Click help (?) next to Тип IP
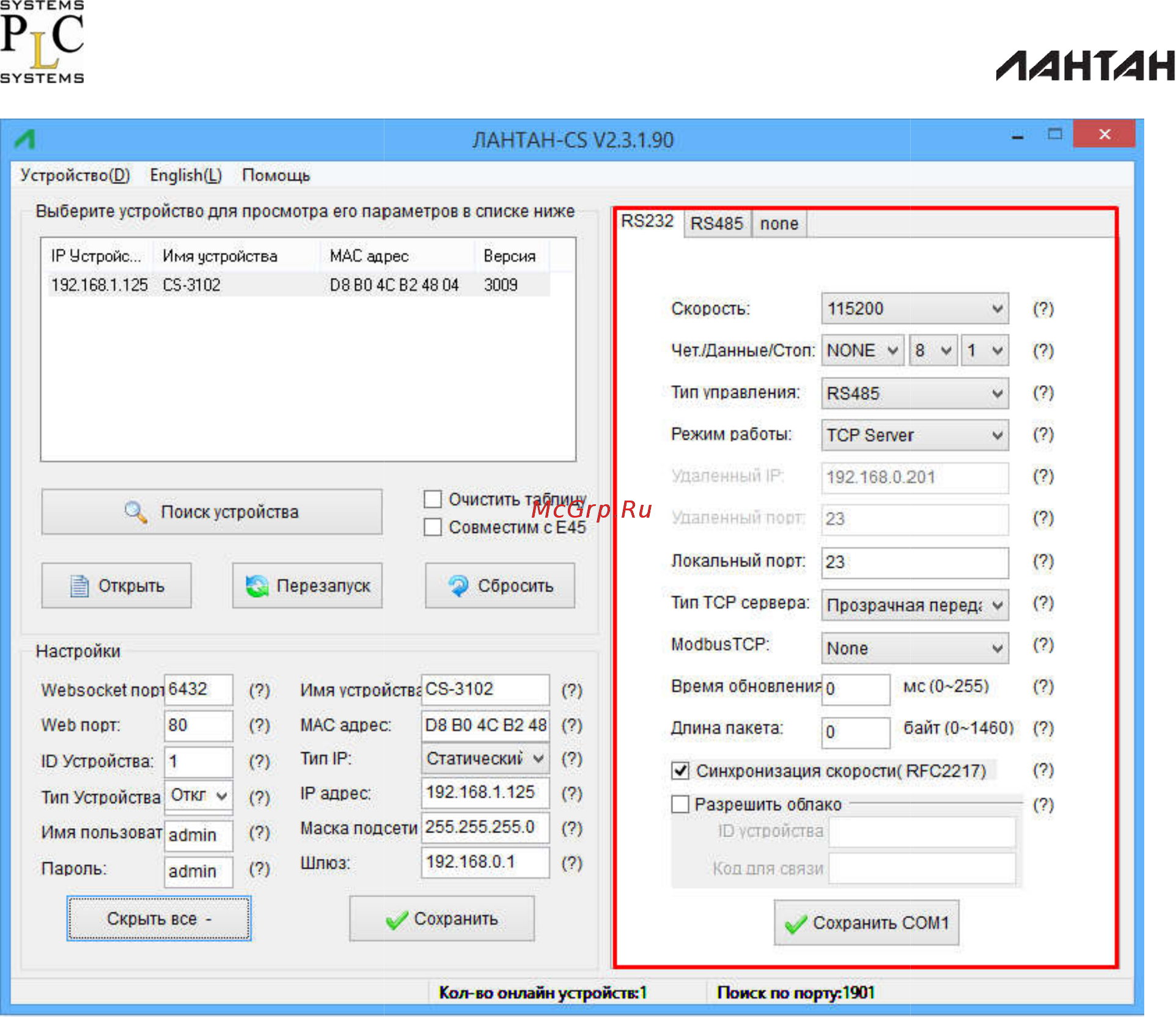The image size is (1176, 1017). tap(571, 758)
